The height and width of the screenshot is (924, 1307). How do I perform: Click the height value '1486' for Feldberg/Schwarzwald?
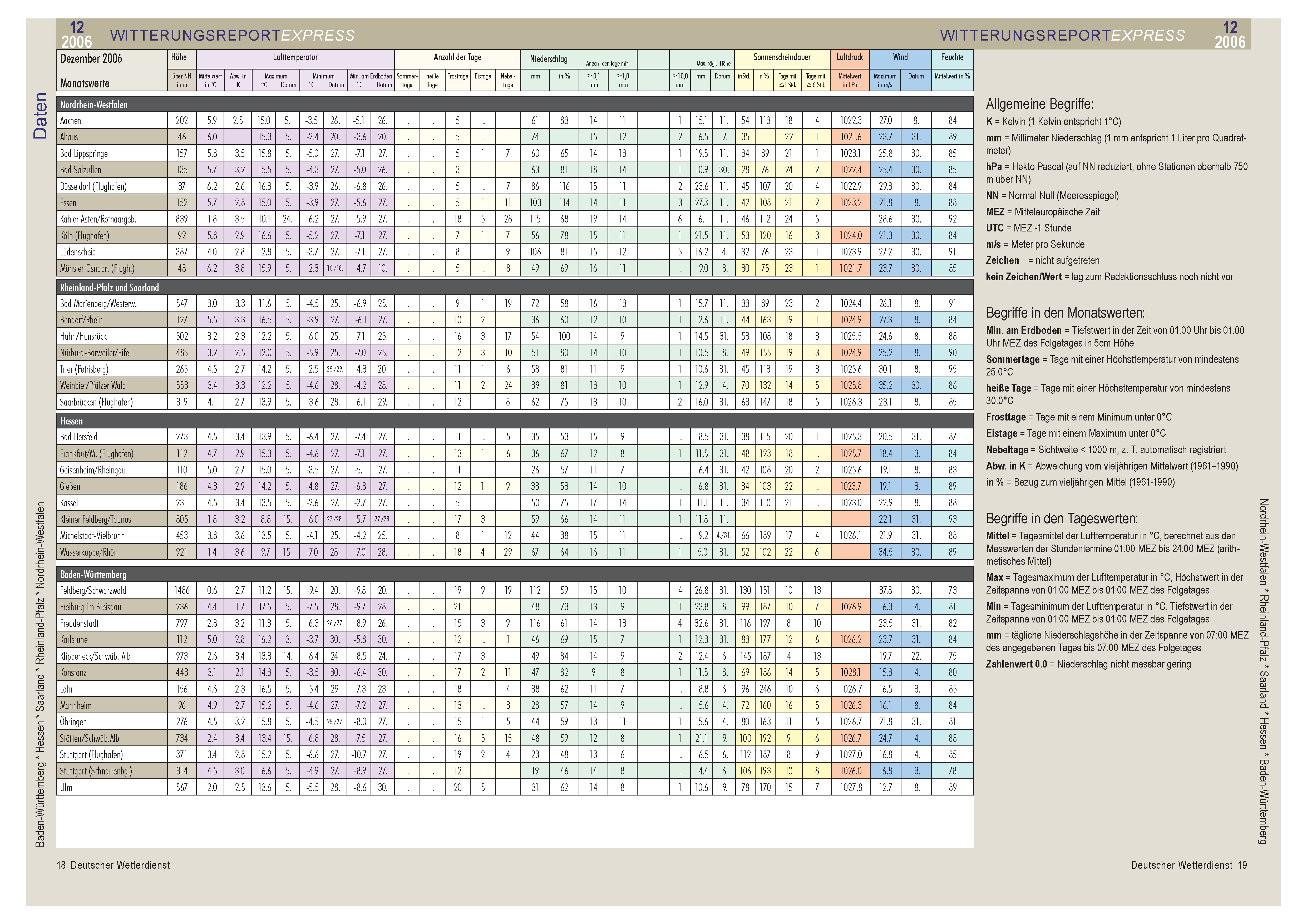182,590
